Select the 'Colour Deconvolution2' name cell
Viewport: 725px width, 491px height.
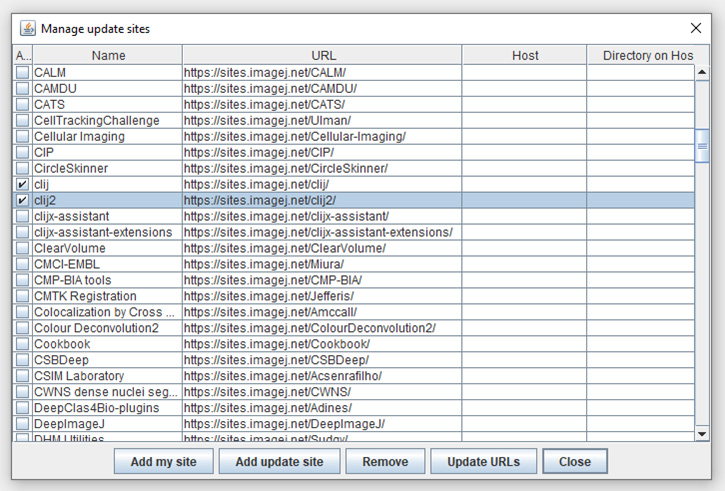click(107, 328)
